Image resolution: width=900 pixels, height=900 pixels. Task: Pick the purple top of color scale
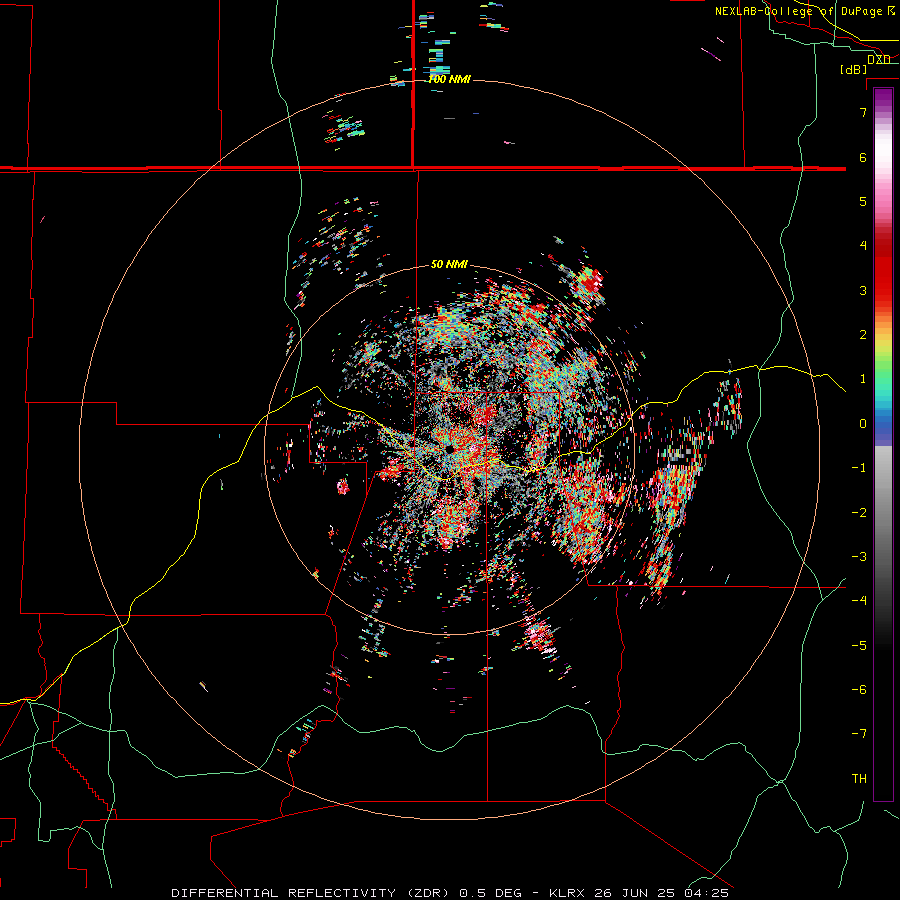pyautogui.click(x=883, y=98)
